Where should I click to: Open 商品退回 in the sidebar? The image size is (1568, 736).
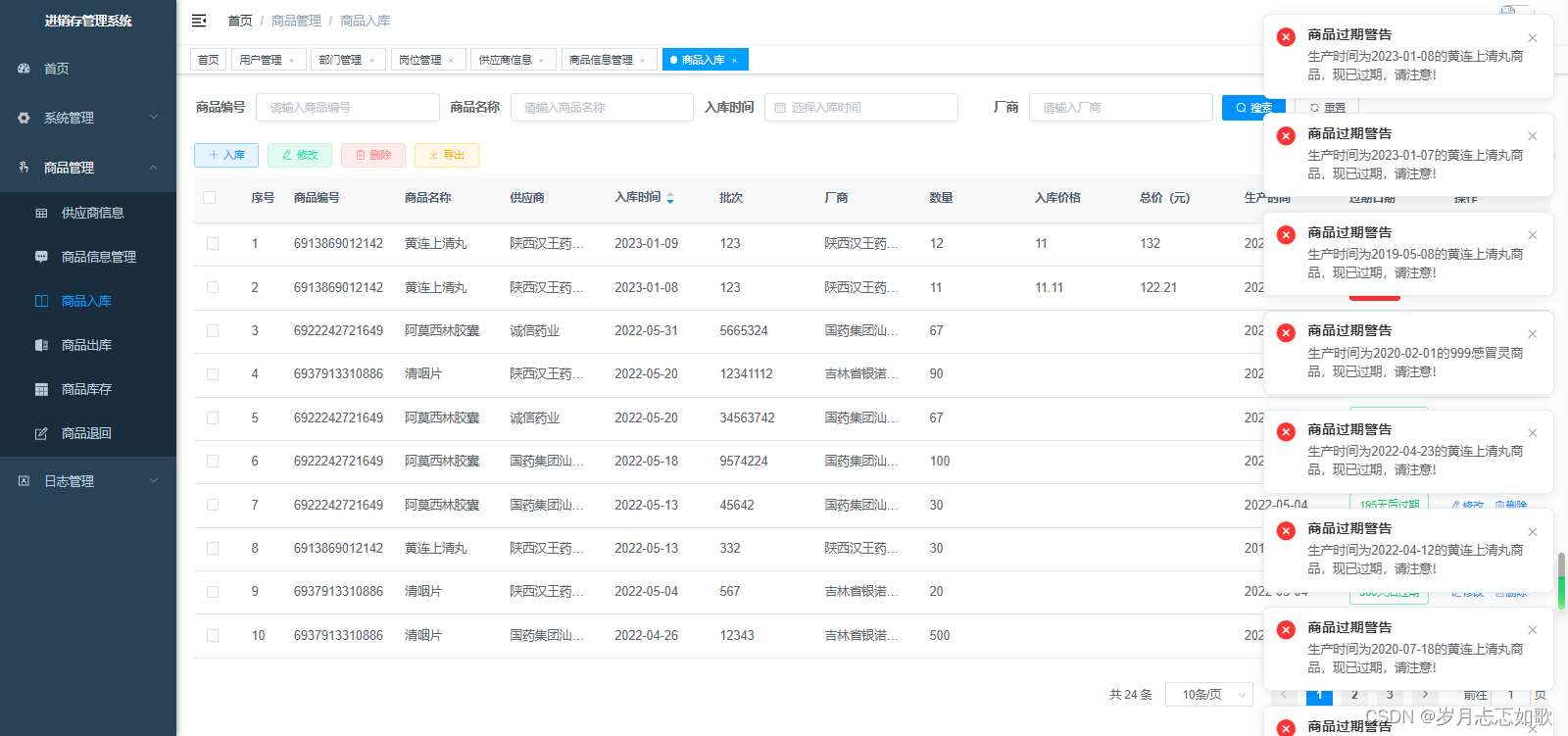(88, 433)
